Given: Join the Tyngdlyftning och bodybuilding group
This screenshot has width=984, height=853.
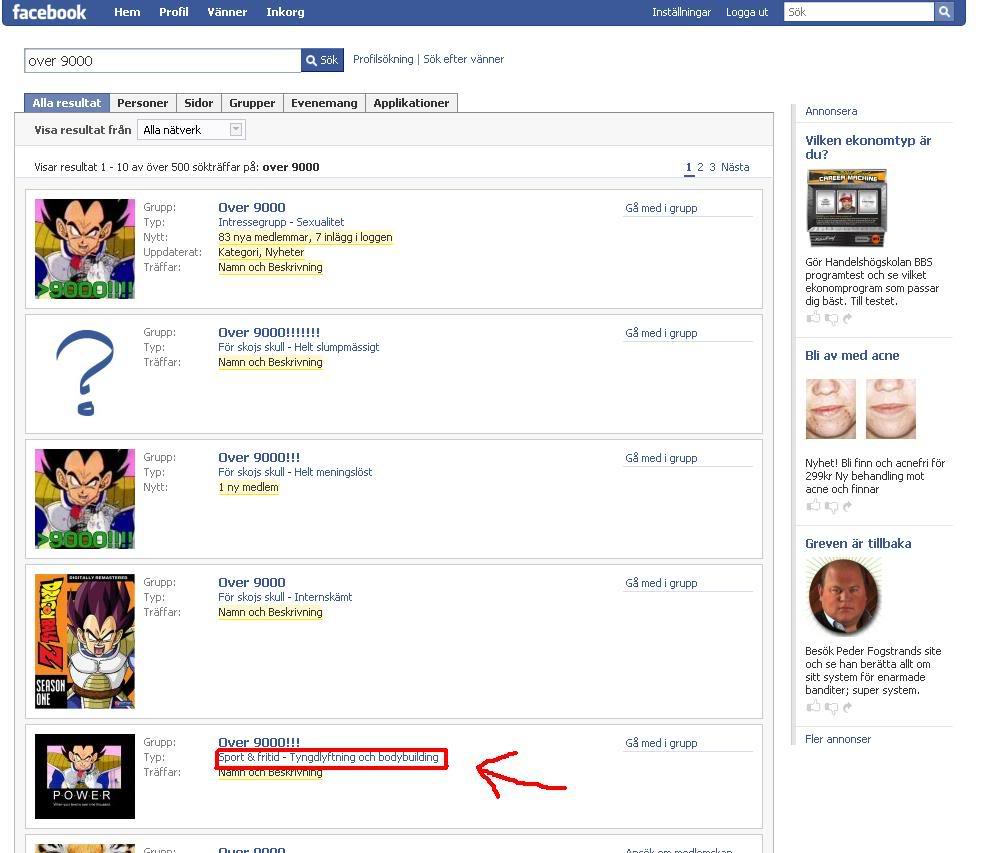Looking at the screenshot, I should point(661,743).
